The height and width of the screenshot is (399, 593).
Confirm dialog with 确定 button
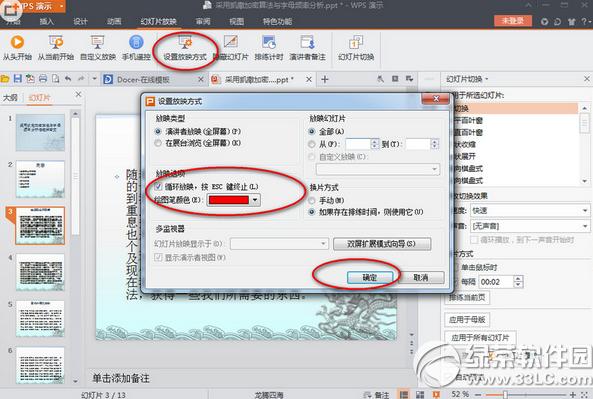point(369,278)
